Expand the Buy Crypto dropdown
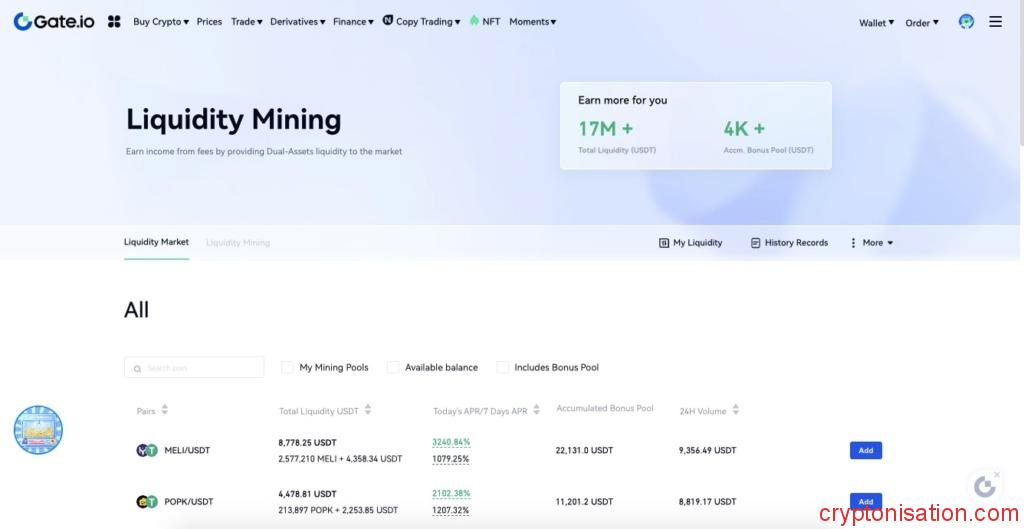This screenshot has width=1024, height=529. 161,22
